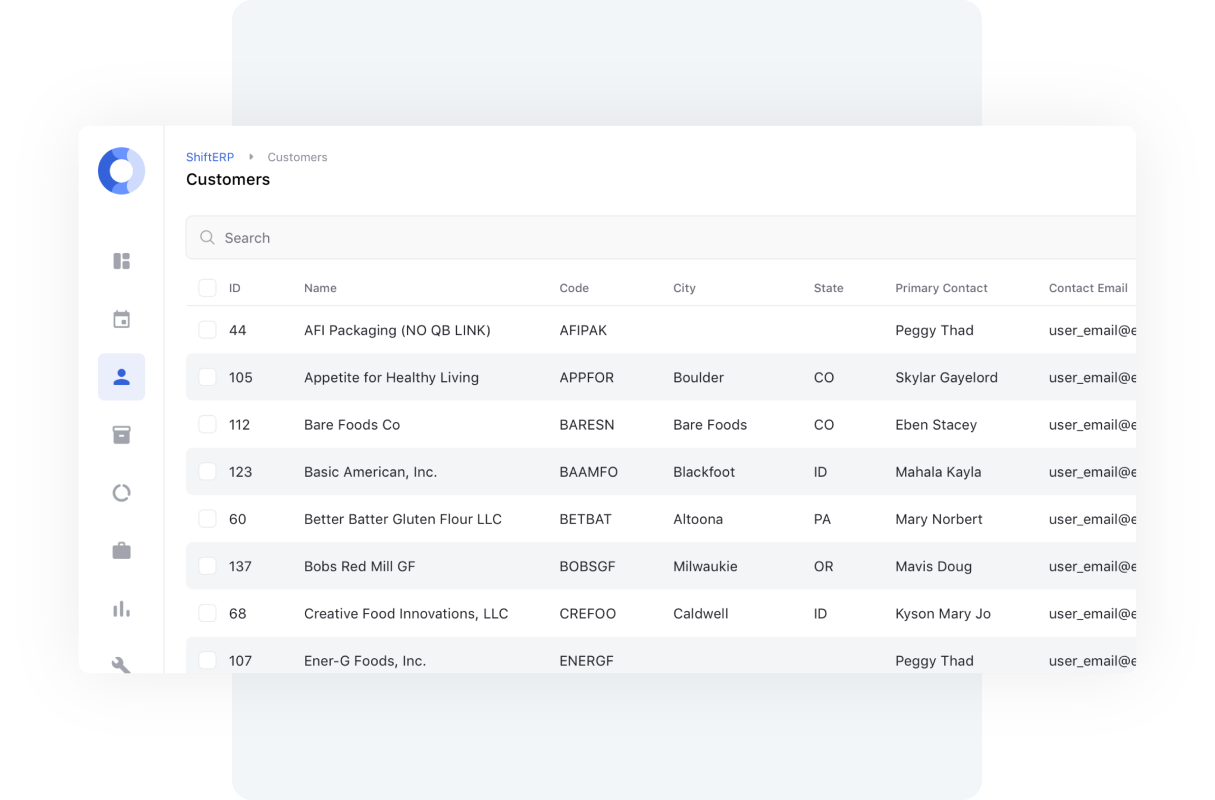This screenshot has width=1215, height=800.
Task: Toggle the select-all header checkbox
Action: coord(207,288)
